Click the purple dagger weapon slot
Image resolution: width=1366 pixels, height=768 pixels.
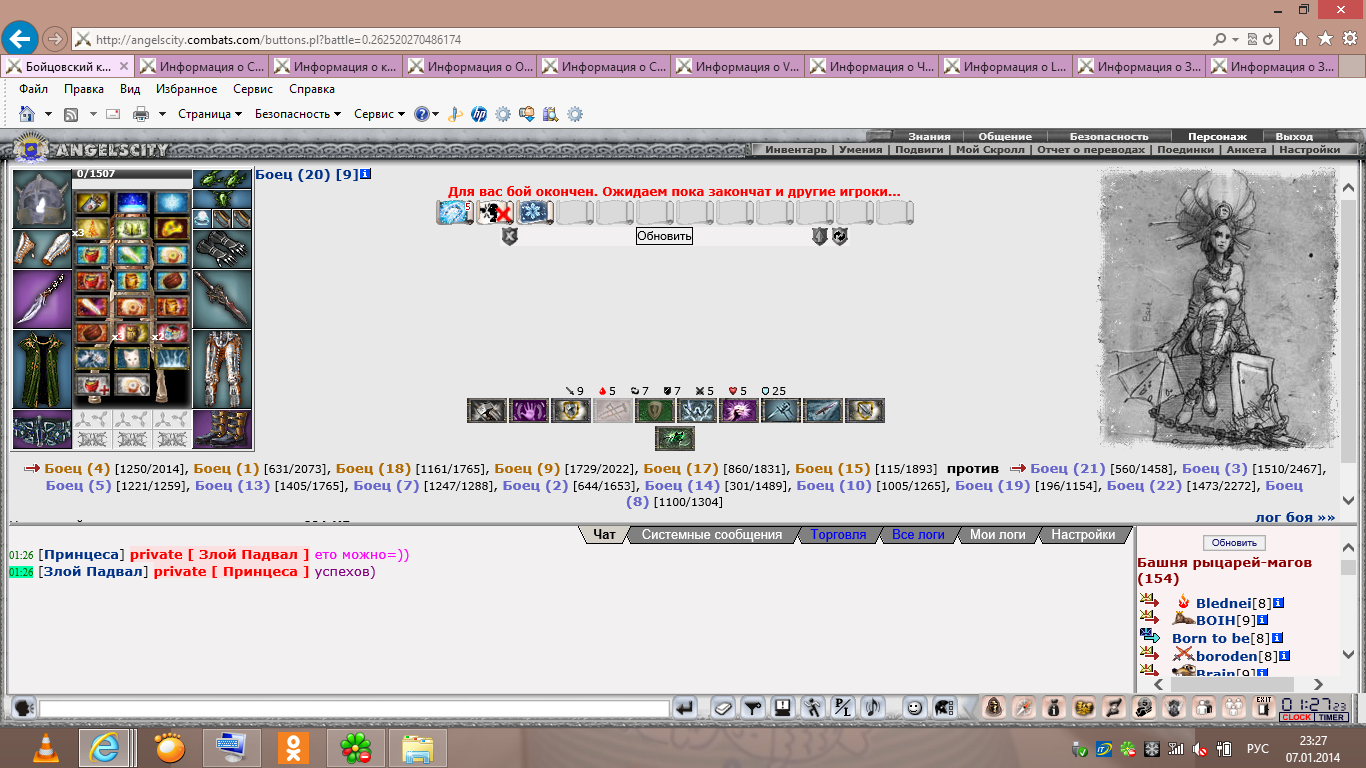[42, 299]
